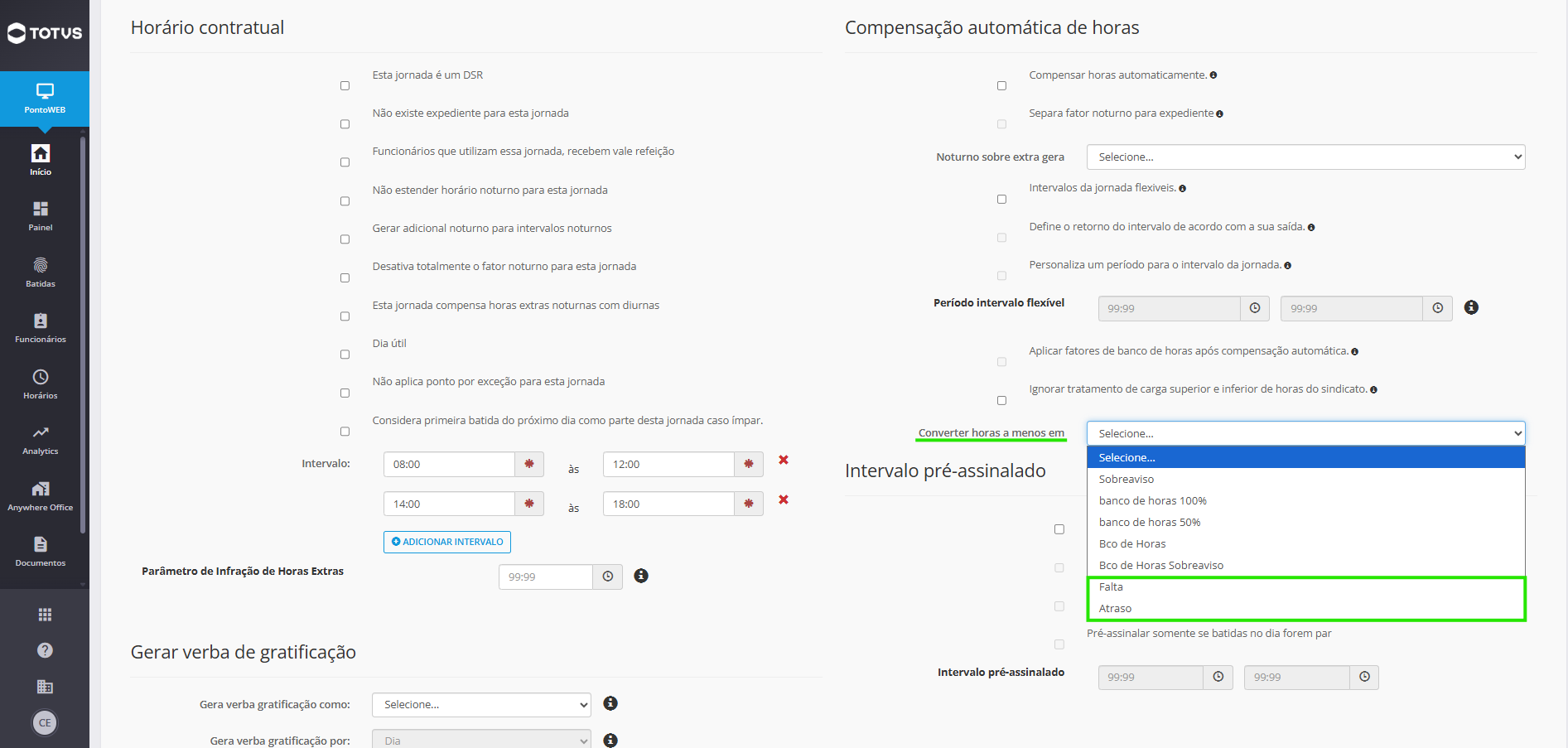Open 'Gera verba gratificação por' Dia dropdown

481,741
